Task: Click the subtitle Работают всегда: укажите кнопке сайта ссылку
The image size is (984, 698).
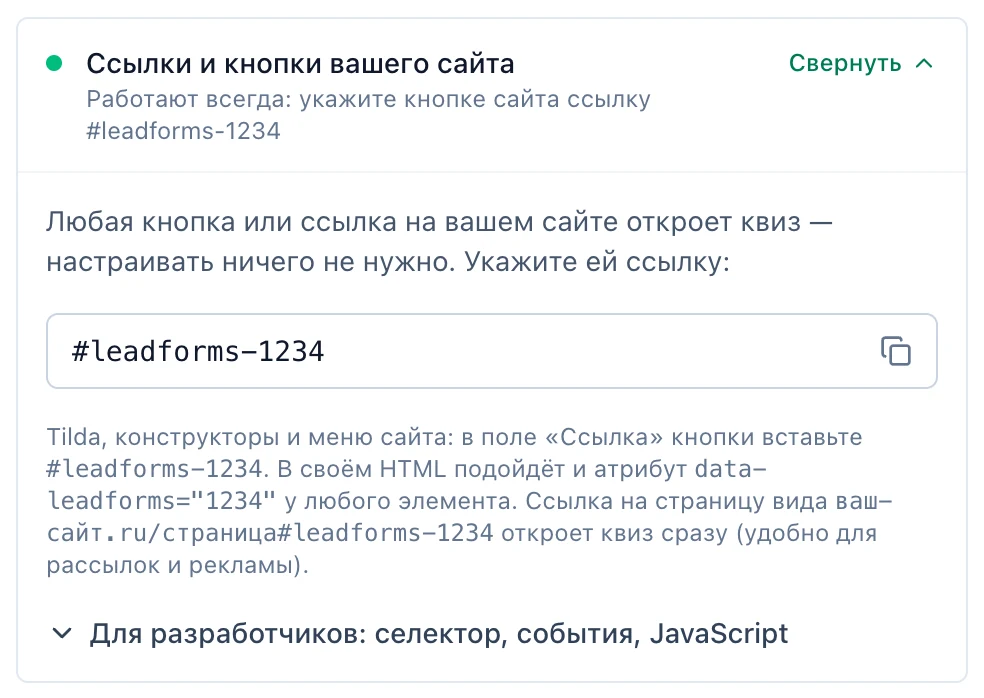Action: click(x=368, y=99)
